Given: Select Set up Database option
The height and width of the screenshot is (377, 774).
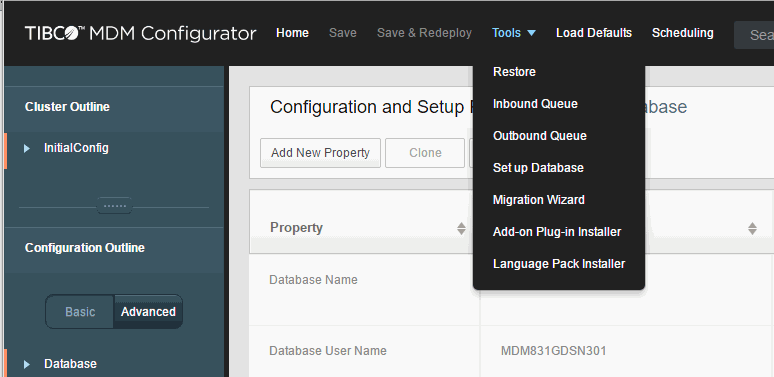Looking at the screenshot, I should [x=538, y=168].
